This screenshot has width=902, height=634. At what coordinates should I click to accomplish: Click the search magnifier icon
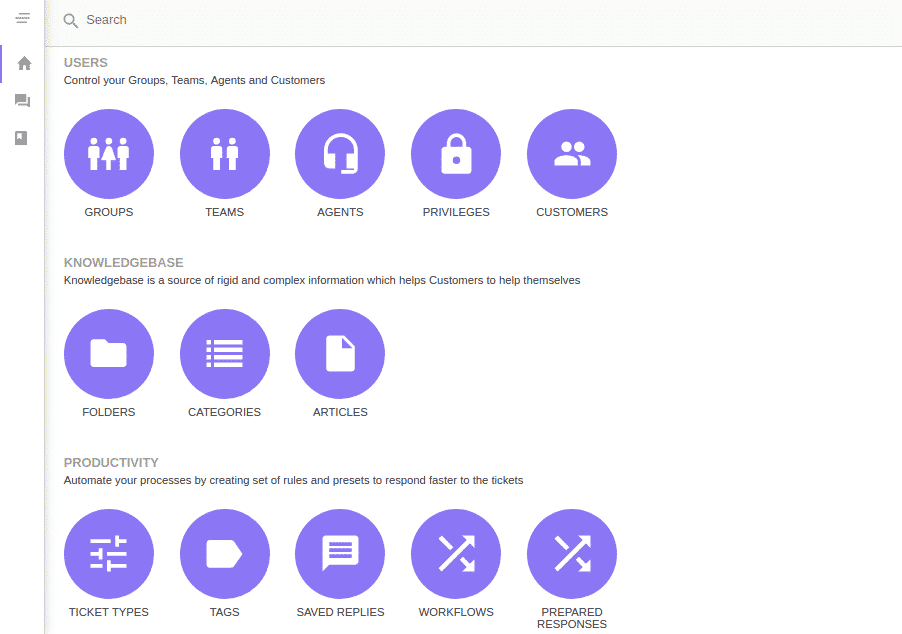tap(71, 21)
